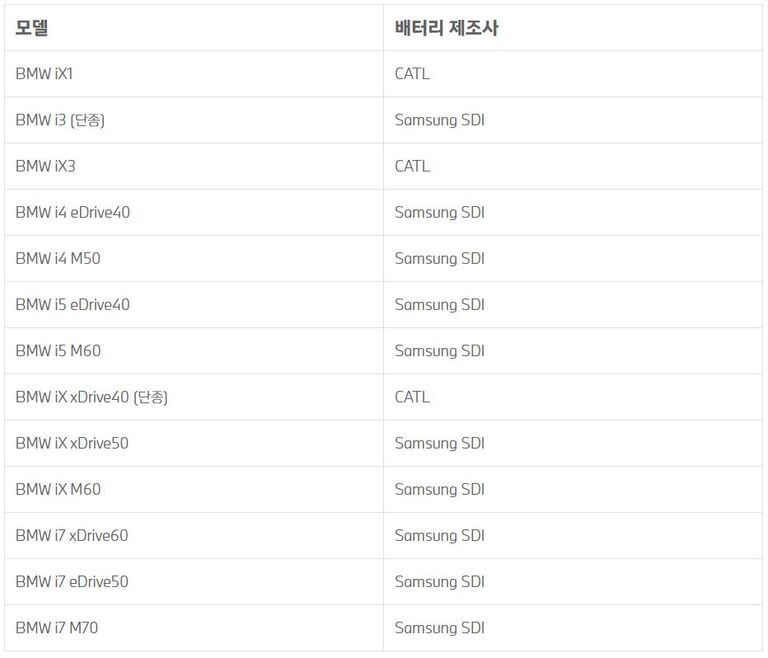Image resolution: width=768 pixels, height=658 pixels.
Task: Select the BMW i5 M60 cell
Action: pos(58,350)
